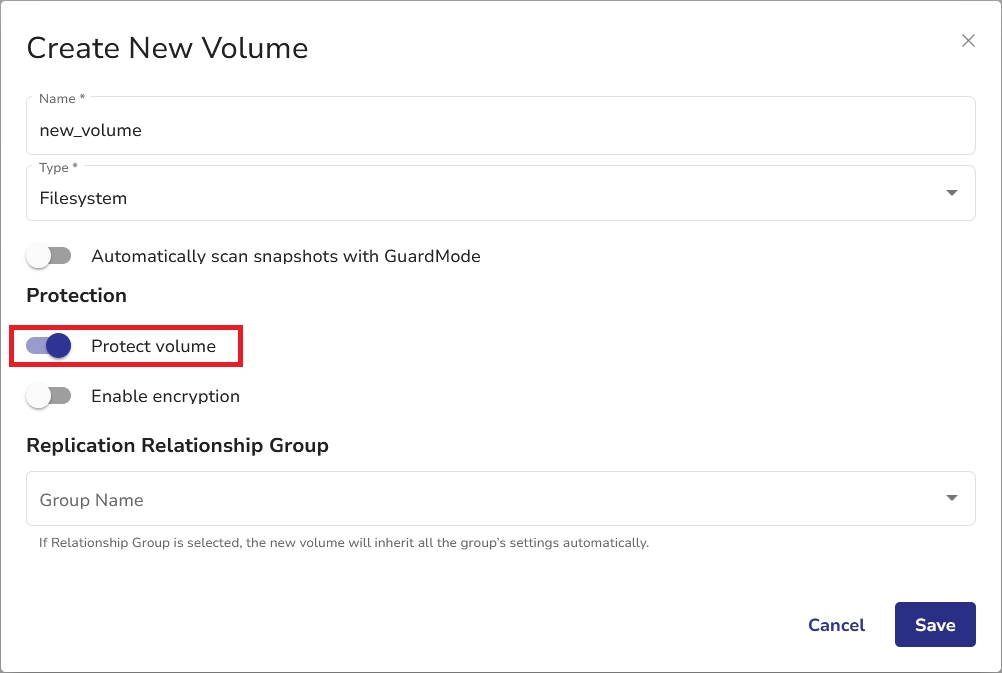Click the Relationship Group helper text
Viewport: 1002px width, 673px height.
(338, 543)
